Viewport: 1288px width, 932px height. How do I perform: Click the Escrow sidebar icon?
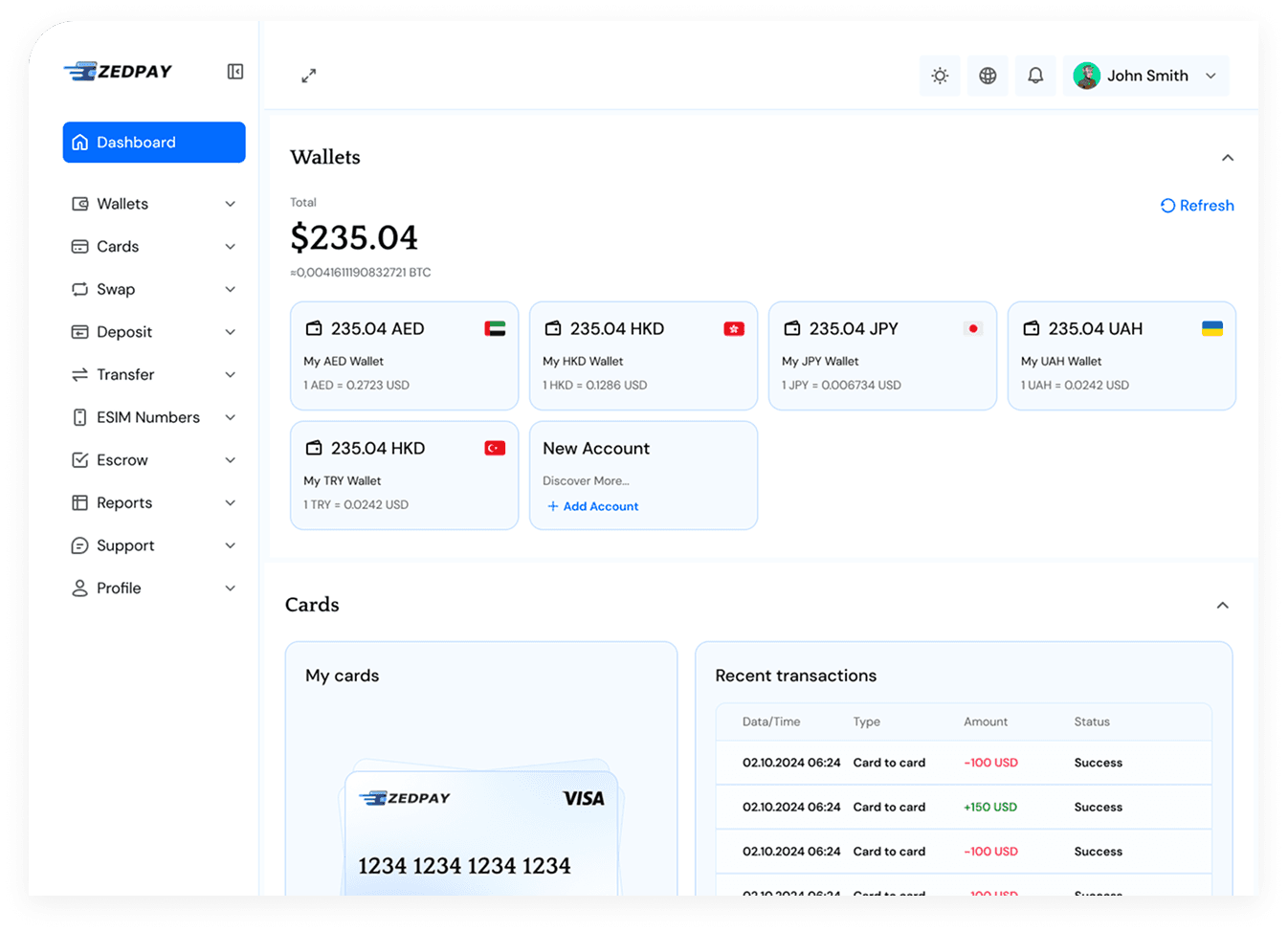point(80,460)
